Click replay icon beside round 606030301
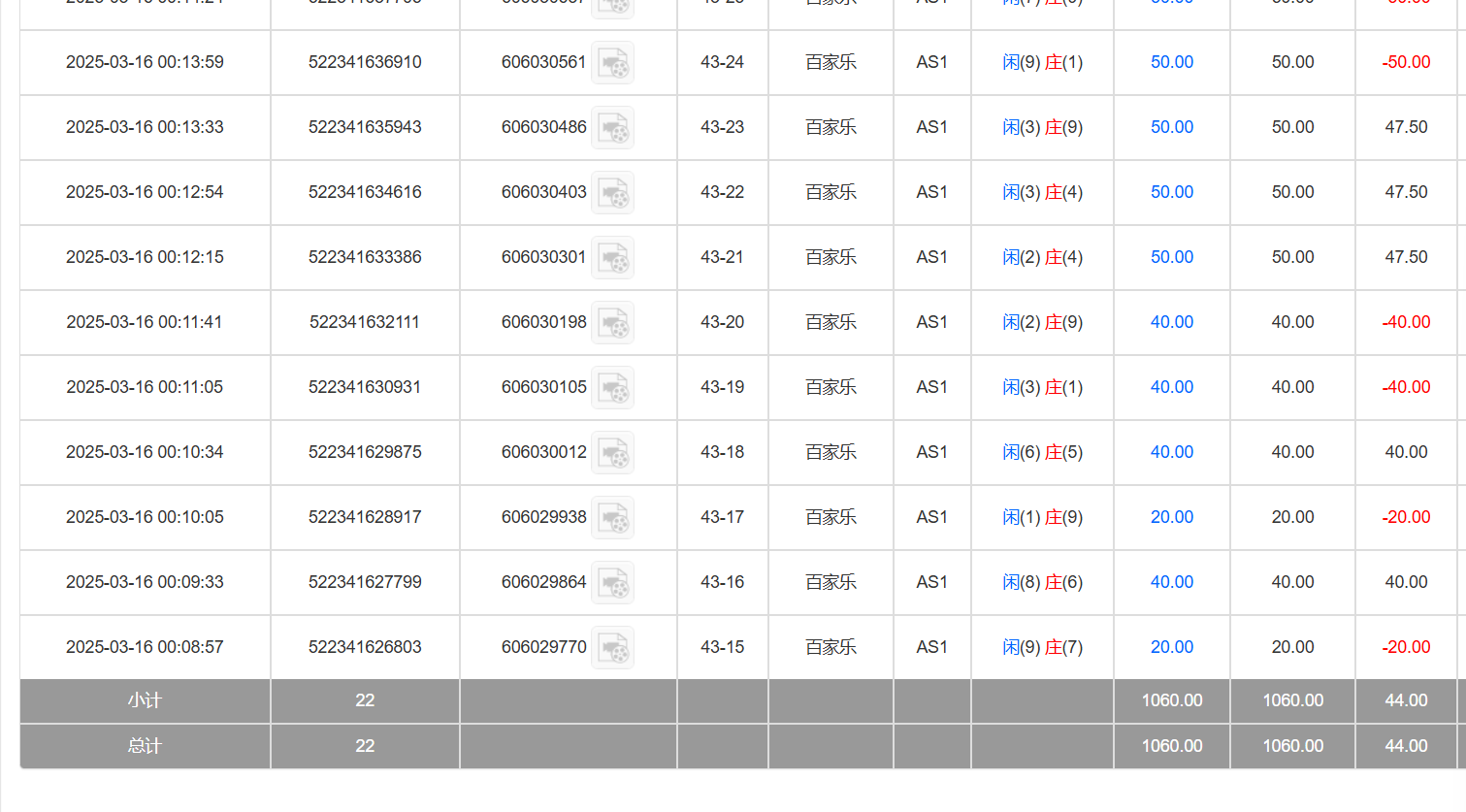 pyautogui.click(x=612, y=258)
